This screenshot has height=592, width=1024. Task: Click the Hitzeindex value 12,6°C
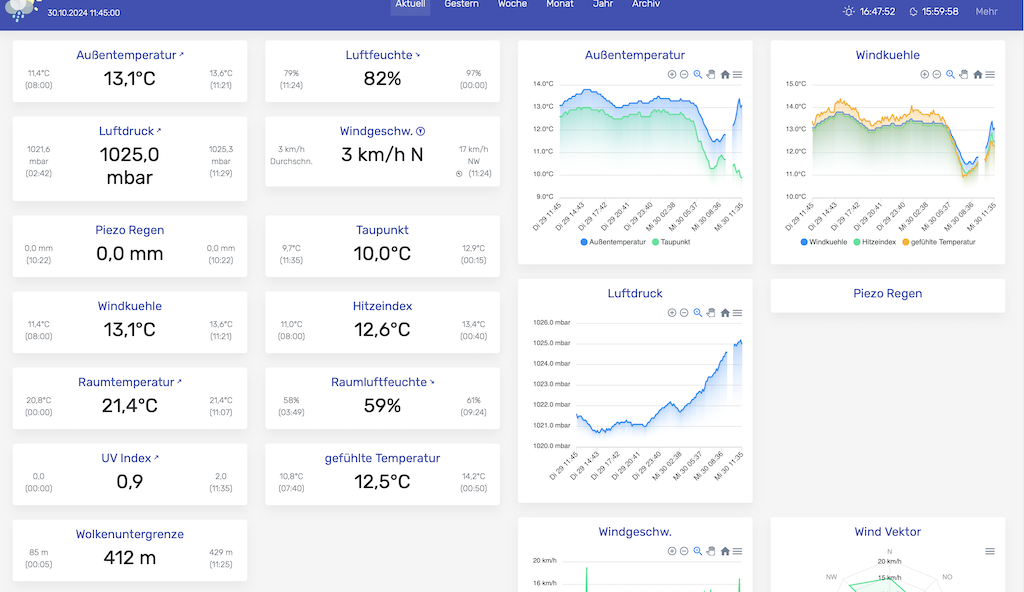pyautogui.click(x=382, y=329)
